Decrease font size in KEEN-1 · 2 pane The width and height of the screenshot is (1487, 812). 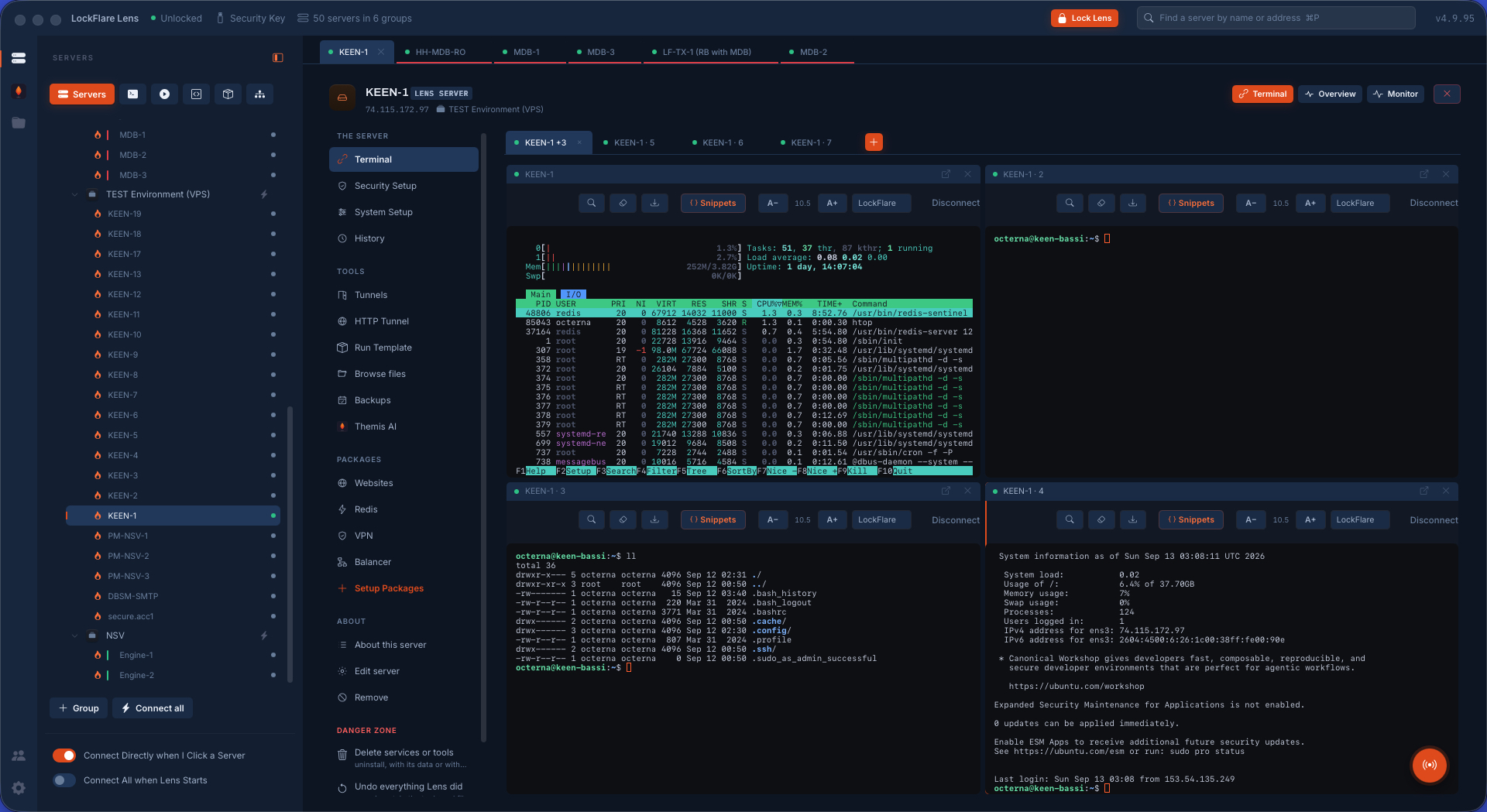1251,203
